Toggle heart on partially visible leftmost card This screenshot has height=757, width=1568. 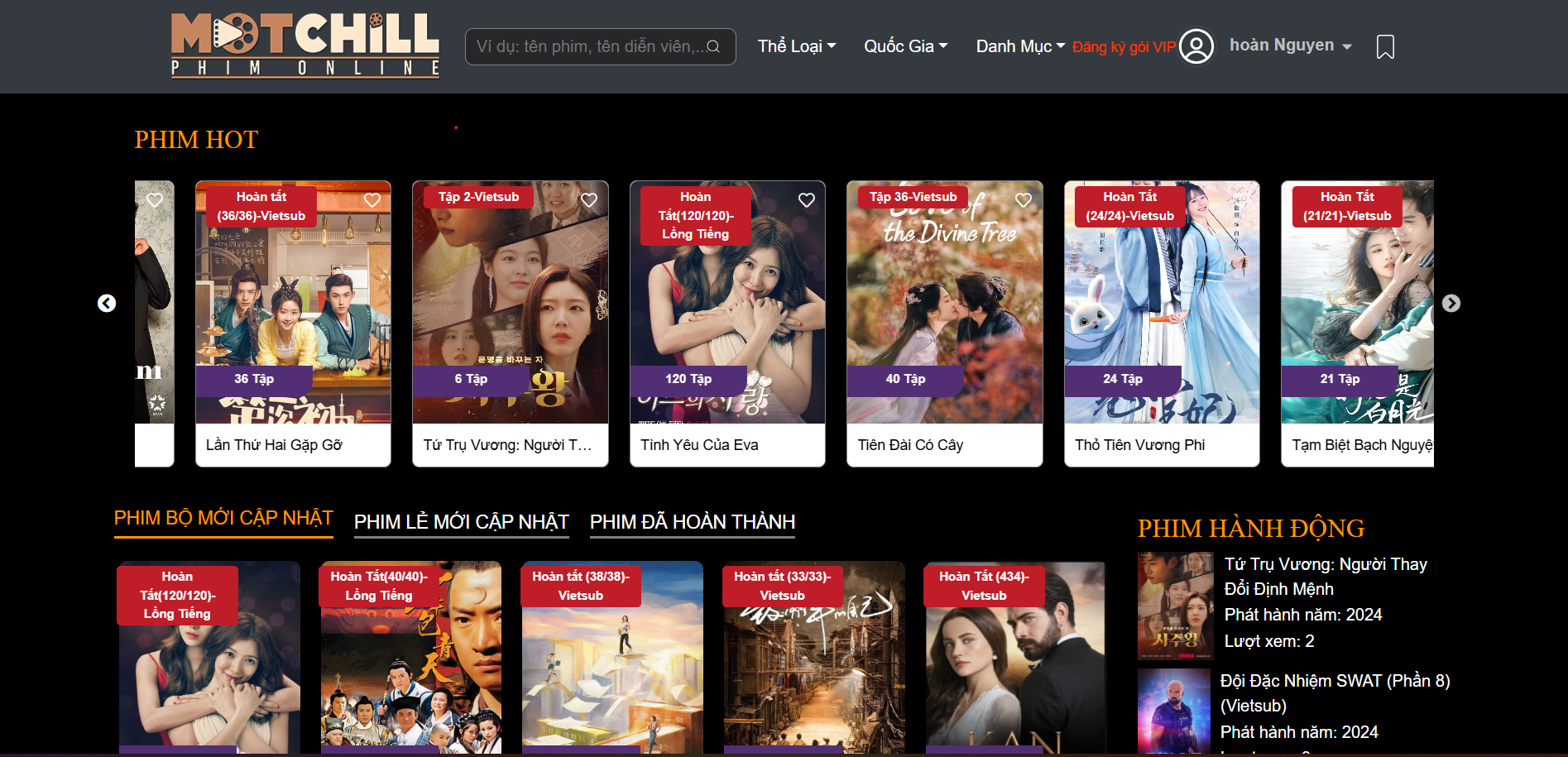(x=155, y=200)
